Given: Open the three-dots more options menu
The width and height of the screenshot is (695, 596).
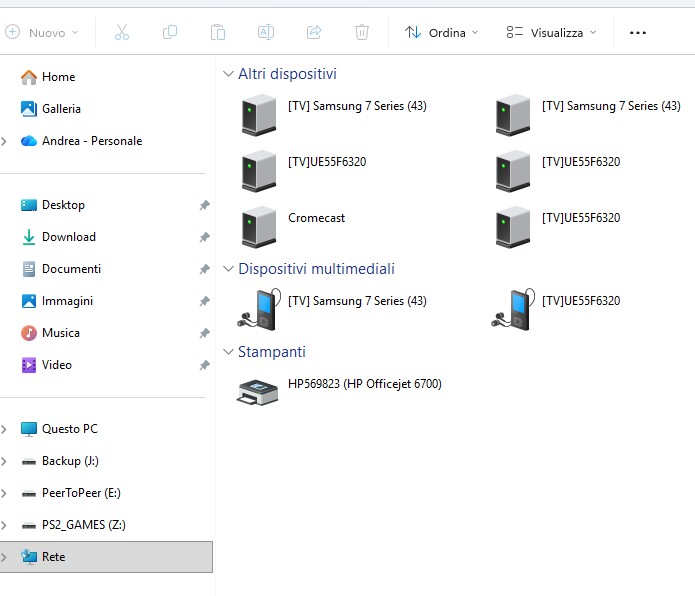Looking at the screenshot, I should point(637,33).
